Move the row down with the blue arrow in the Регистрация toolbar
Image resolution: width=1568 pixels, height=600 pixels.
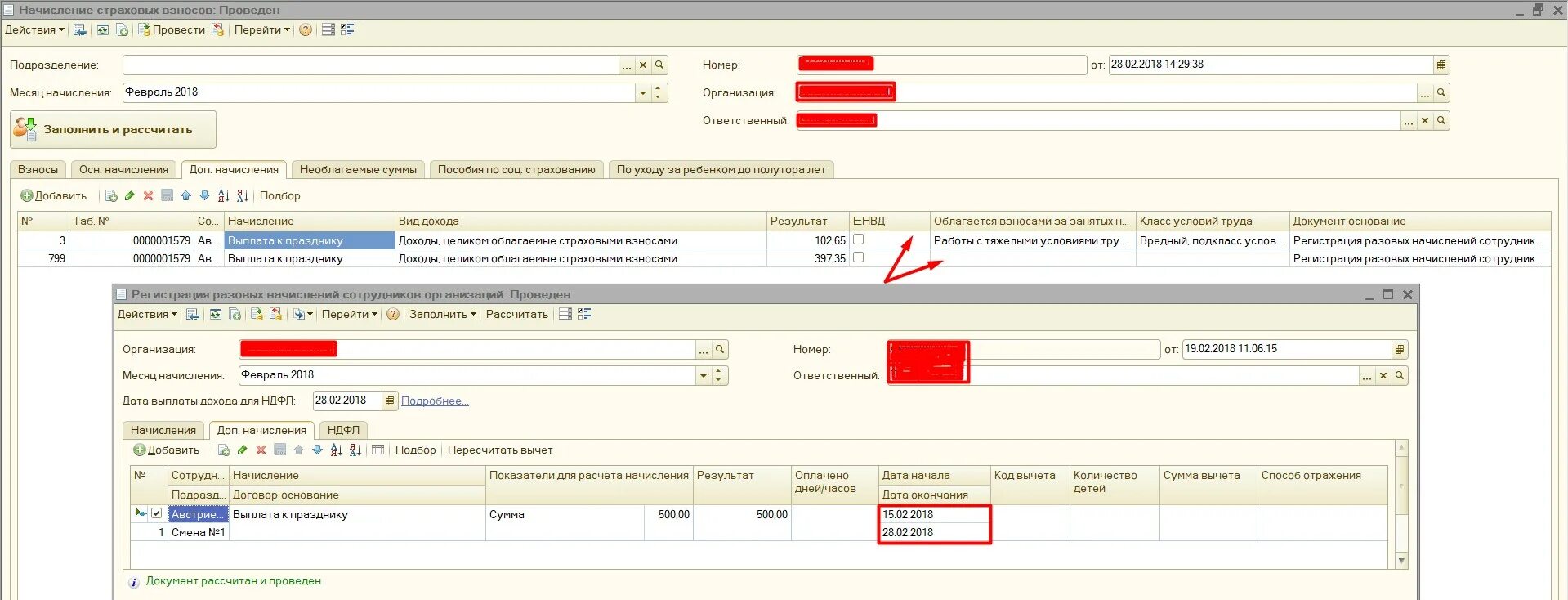pos(317,450)
